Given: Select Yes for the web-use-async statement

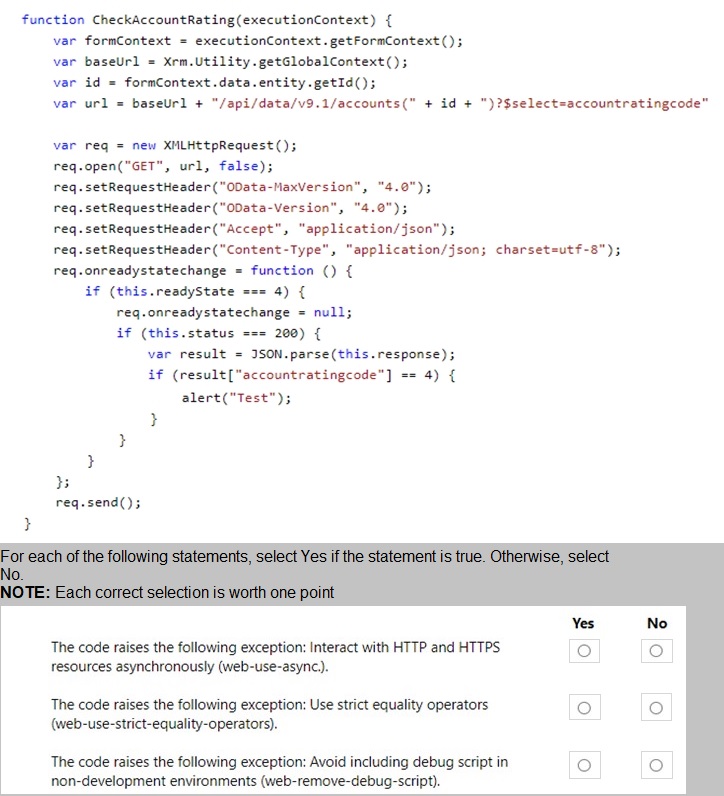Looking at the screenshot, I should [583, 652].
